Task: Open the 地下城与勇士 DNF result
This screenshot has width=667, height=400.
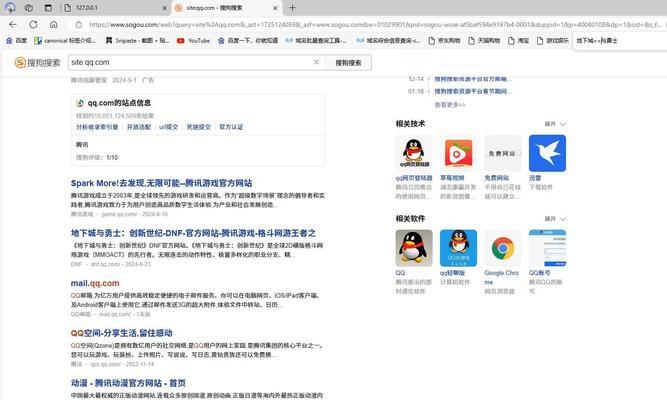Action: point(193,233)
